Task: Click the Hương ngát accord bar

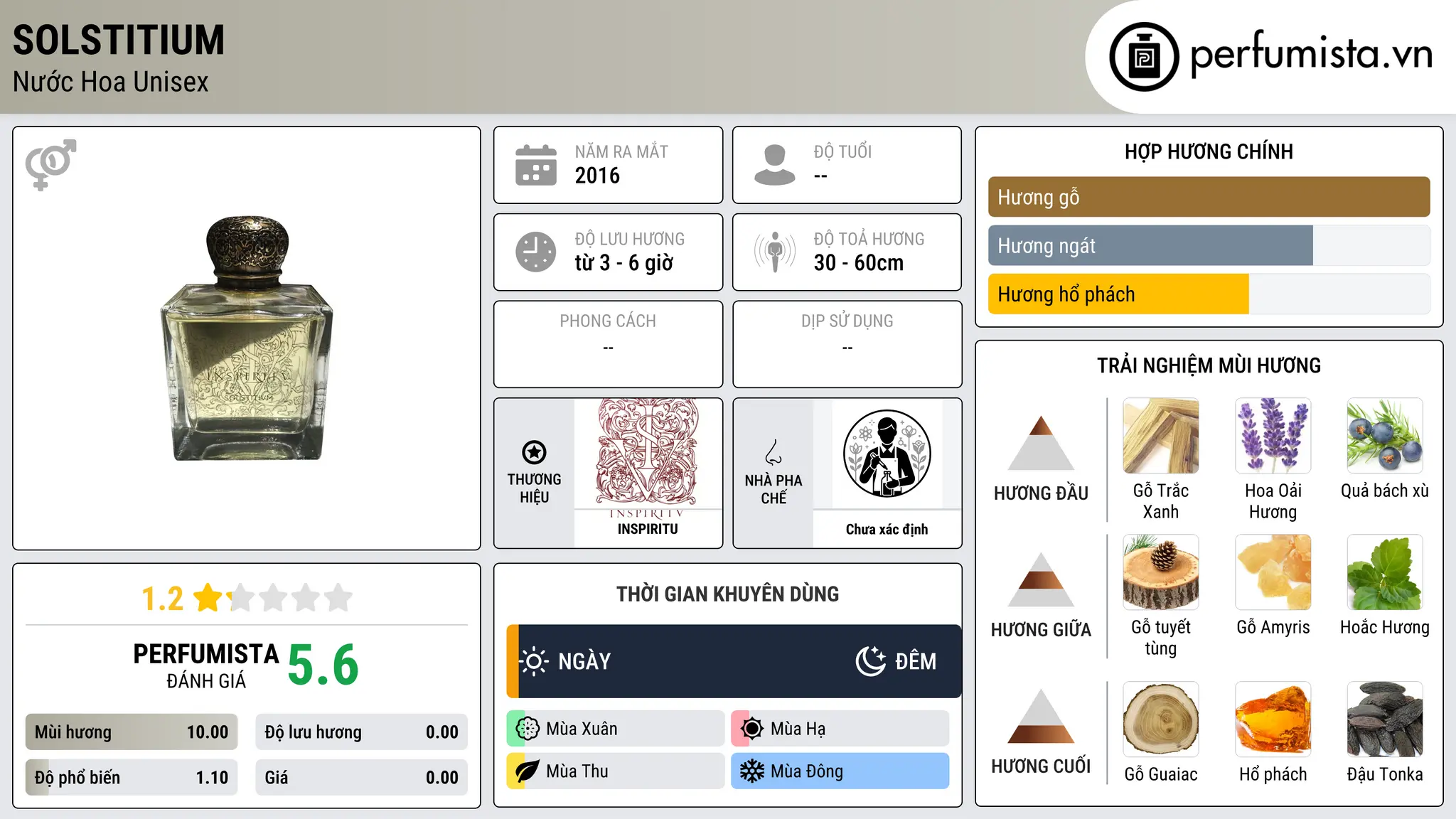Action: (1209, 245)
